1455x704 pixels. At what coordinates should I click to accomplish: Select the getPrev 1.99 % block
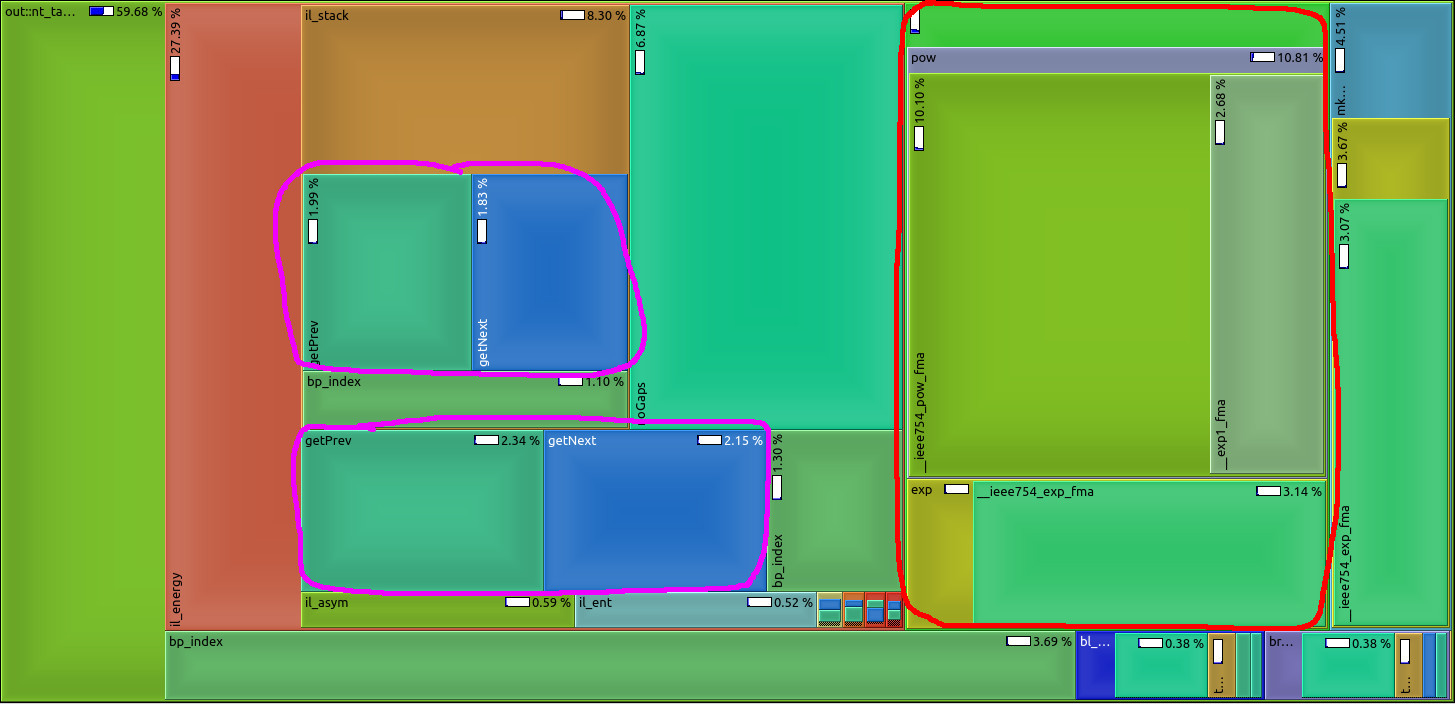(x=387, y=272)
